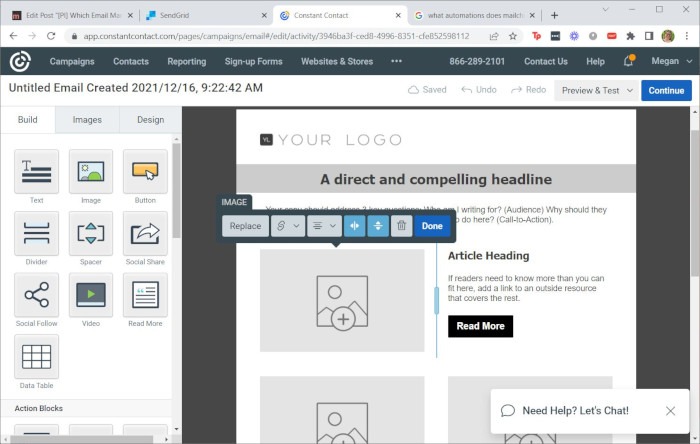
Task: Open a new browser tab
Action: [554, 15]
